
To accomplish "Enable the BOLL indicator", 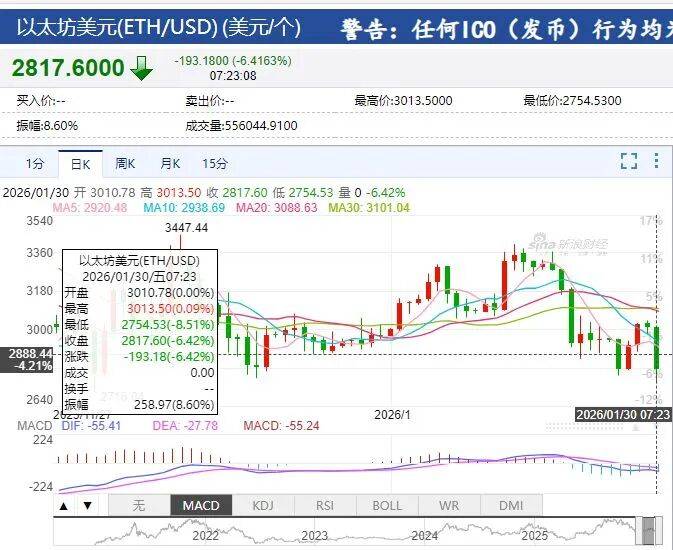I will (387, 505).
